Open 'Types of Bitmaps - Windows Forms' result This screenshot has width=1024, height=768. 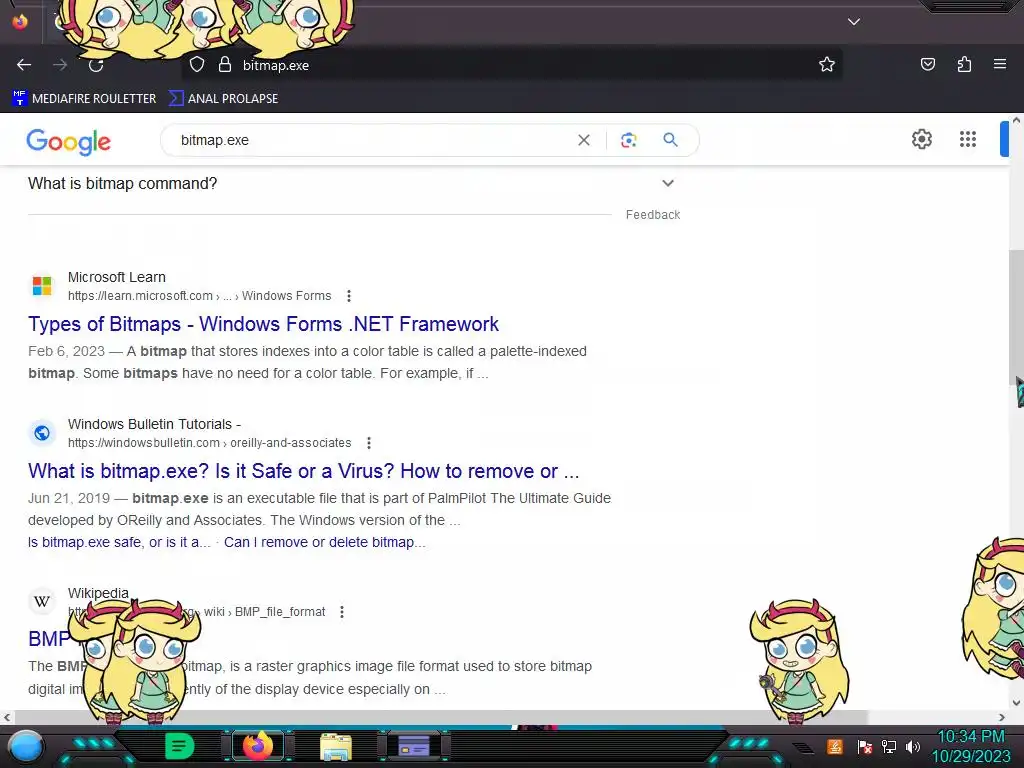pos(263,324)
